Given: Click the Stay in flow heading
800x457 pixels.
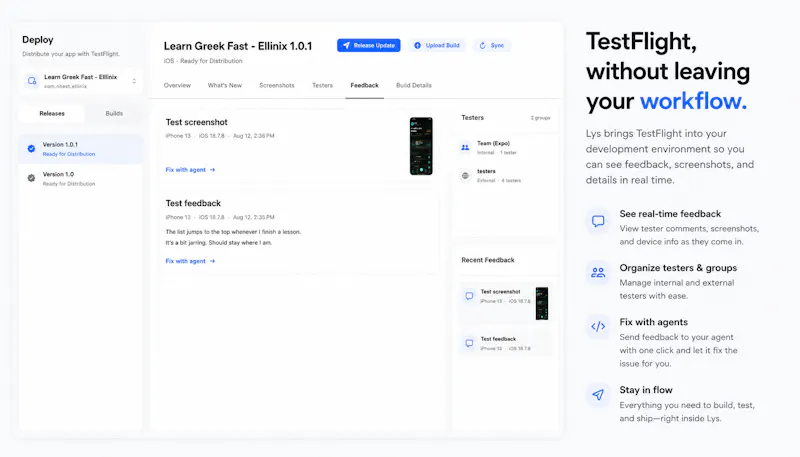Looking at the screenshot, I should [x=646, y=390].
